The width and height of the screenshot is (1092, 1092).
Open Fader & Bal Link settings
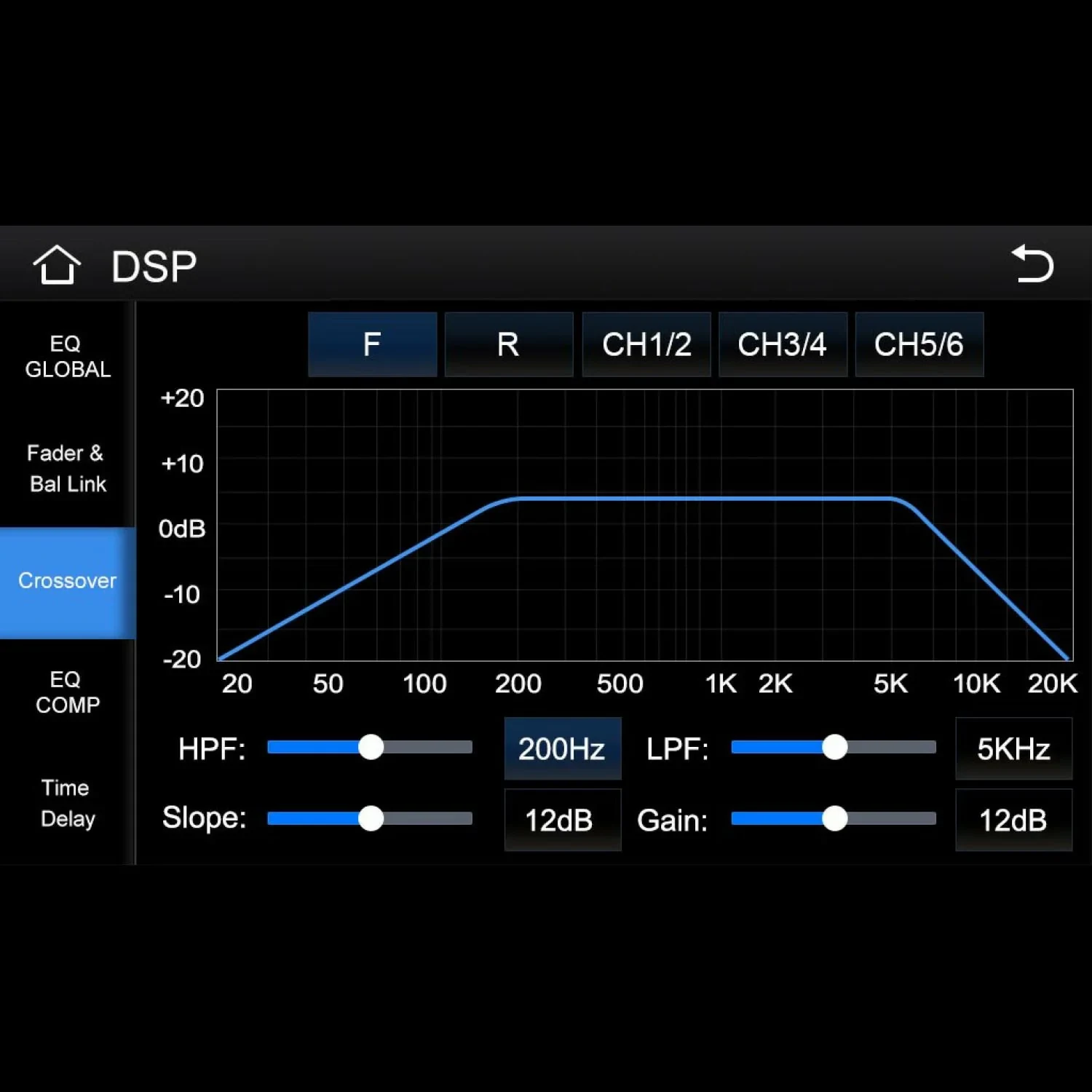67,468
